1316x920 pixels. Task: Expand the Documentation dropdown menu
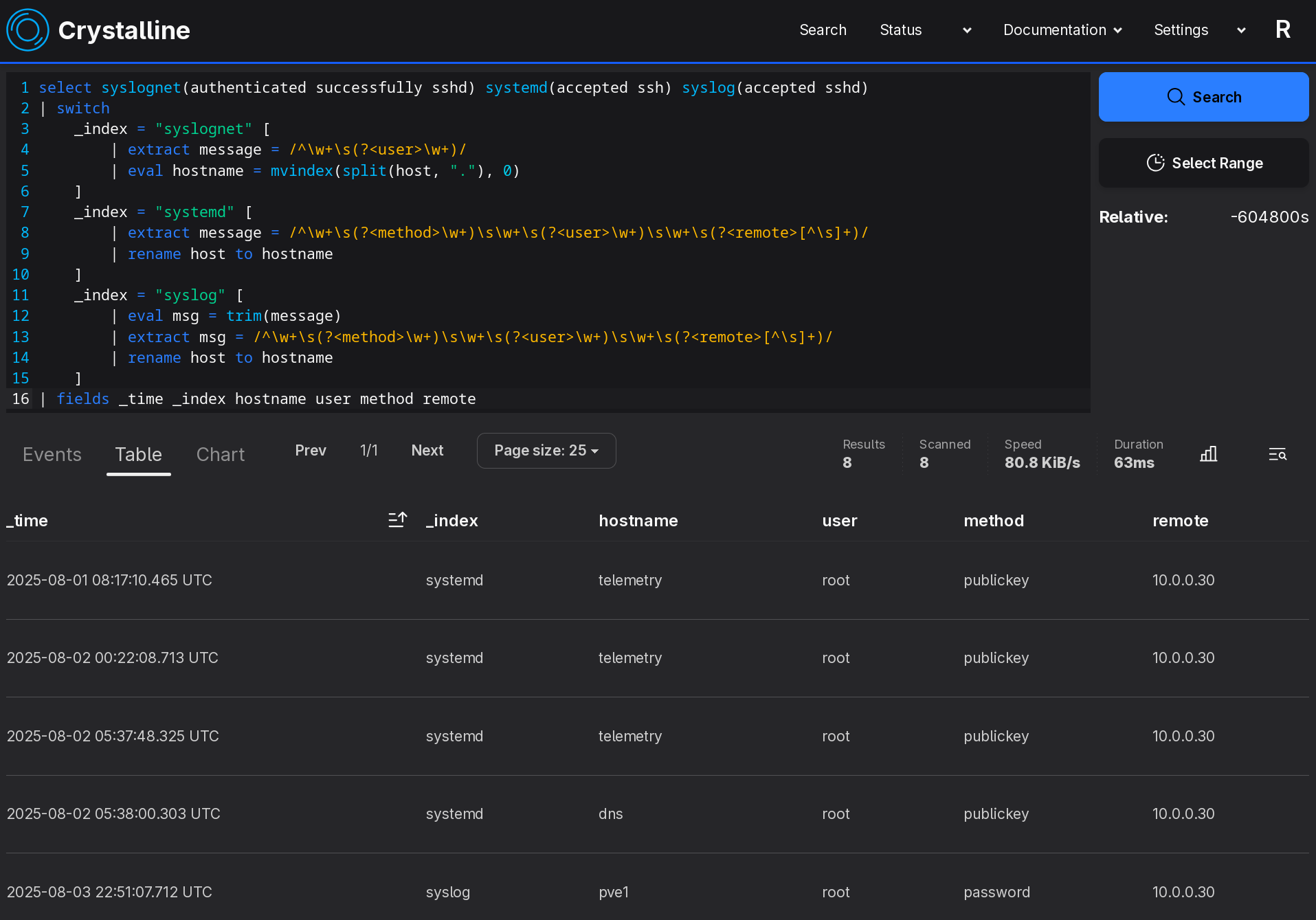[1062, 30]
